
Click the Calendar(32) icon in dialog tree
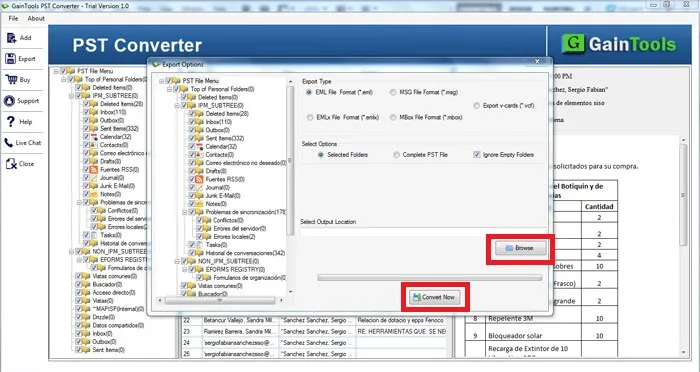point(200,146)
